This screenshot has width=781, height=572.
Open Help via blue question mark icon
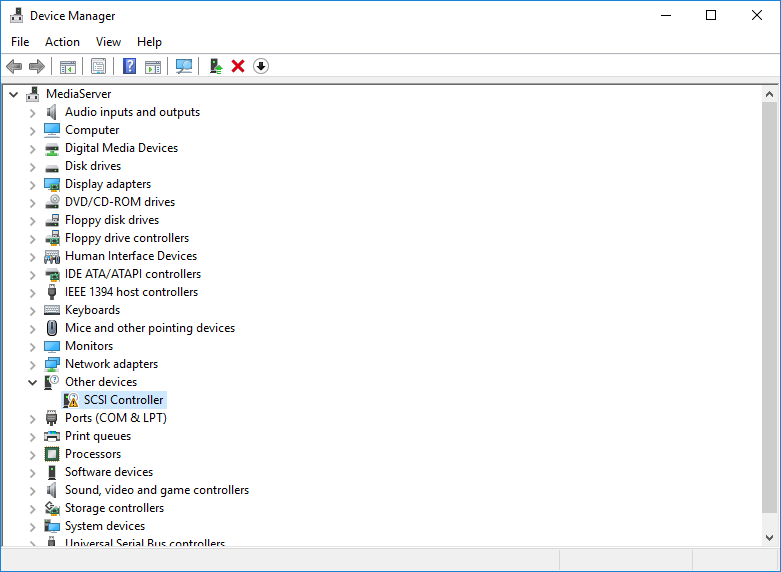(x=129, y=66)
